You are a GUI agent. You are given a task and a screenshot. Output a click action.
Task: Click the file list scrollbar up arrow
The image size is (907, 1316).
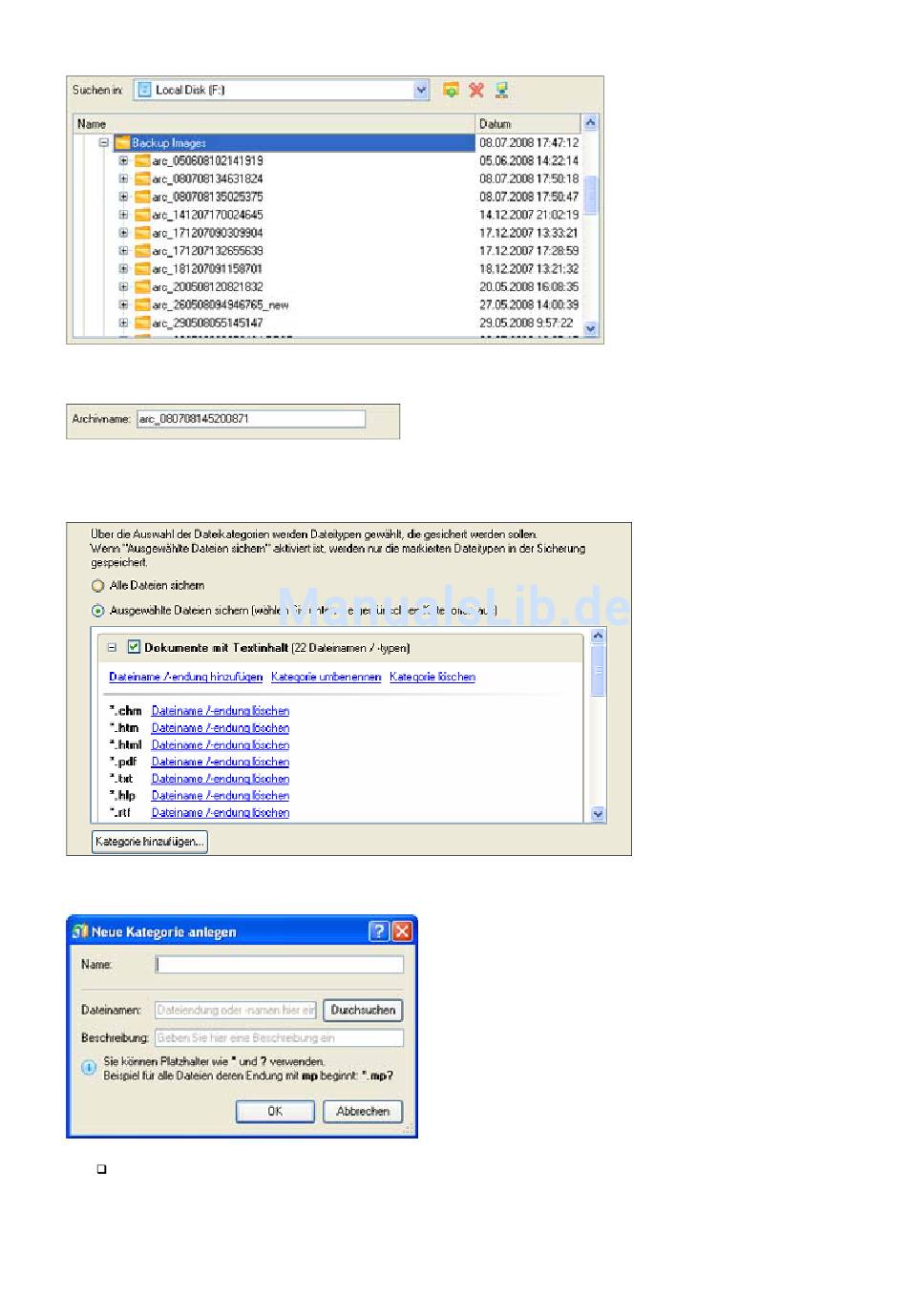click(590, 123)
